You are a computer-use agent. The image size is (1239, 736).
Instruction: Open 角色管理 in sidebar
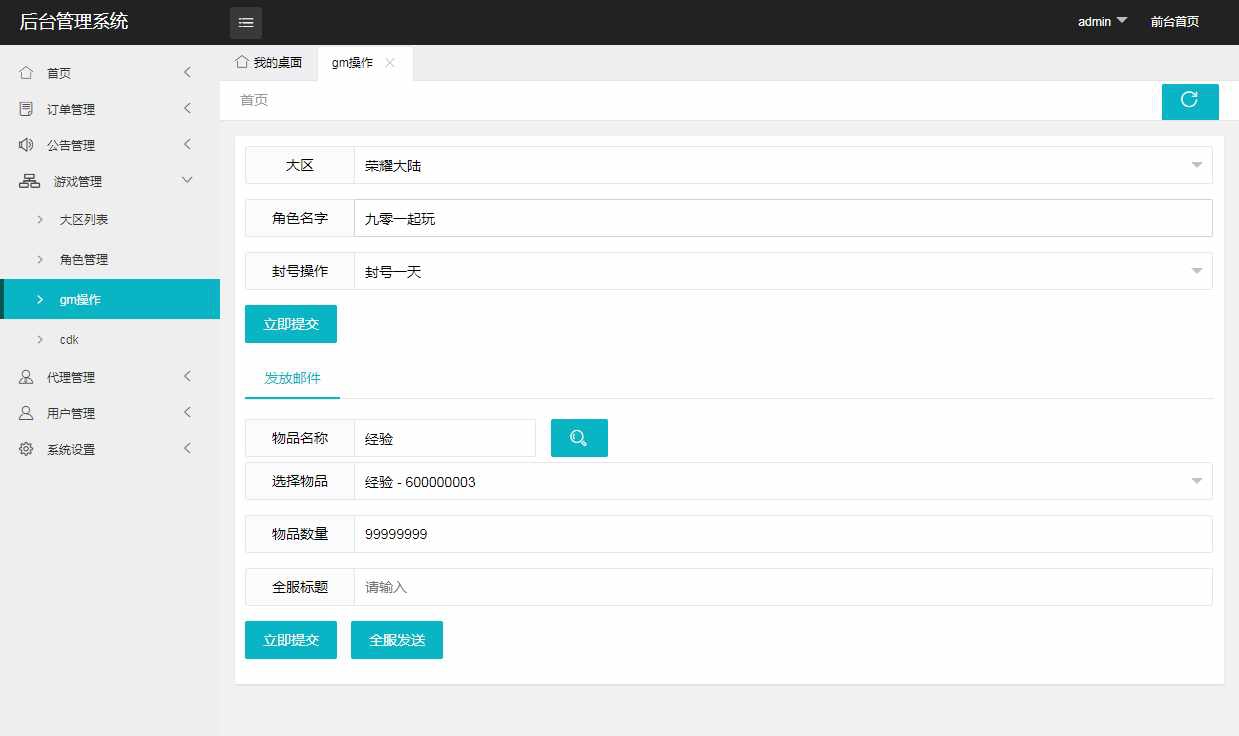110,259
